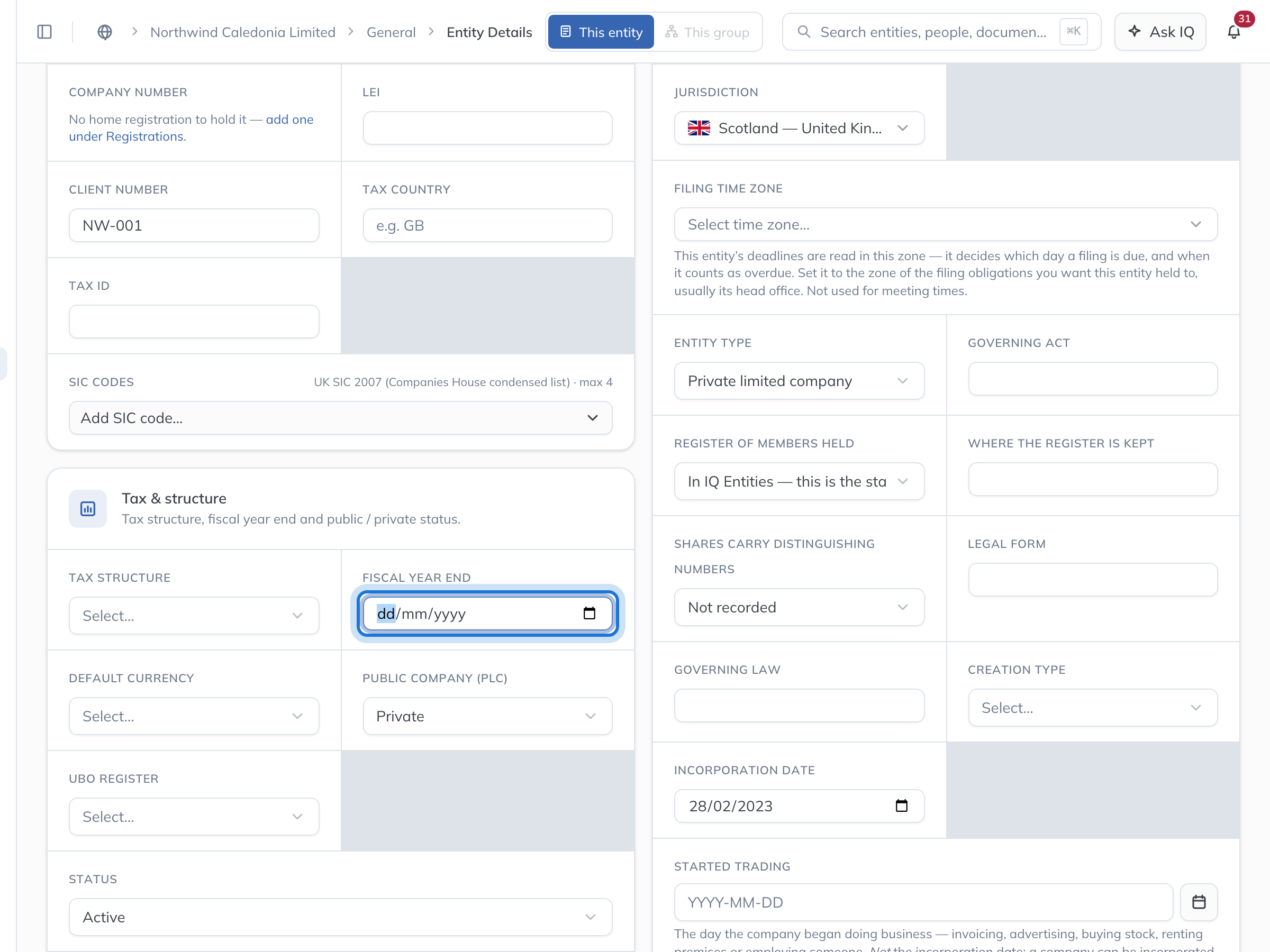Screen dimensions: 1270x952
Task: Follow 'add one under Registrations' link
Action: pyautogui.click(x=191, y=128)
